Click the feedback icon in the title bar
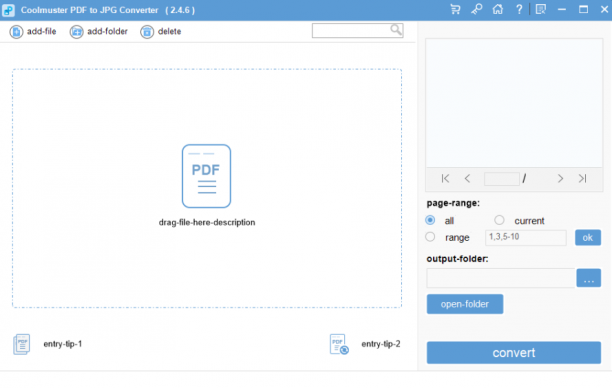 click(541, 9)
